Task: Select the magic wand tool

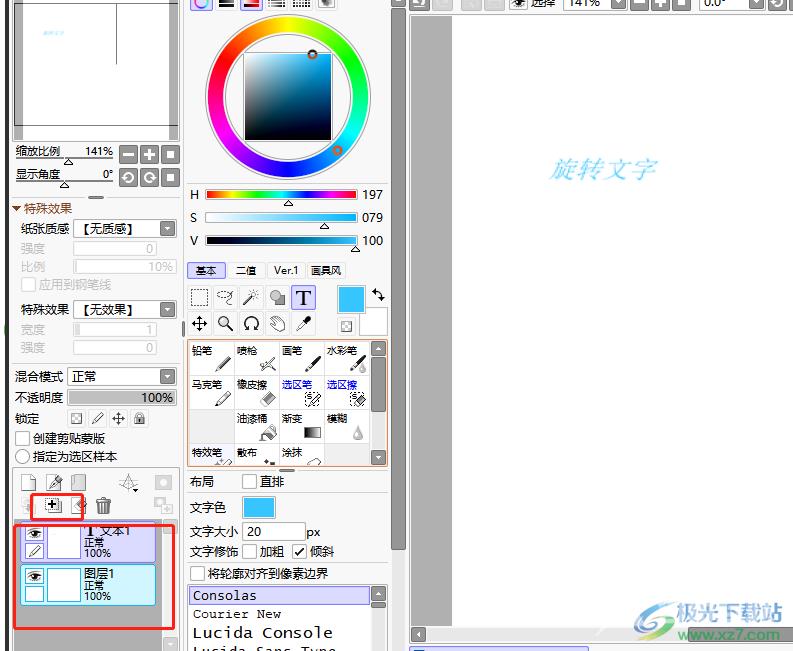Action: pyautogui.click(x=251, y=297)
